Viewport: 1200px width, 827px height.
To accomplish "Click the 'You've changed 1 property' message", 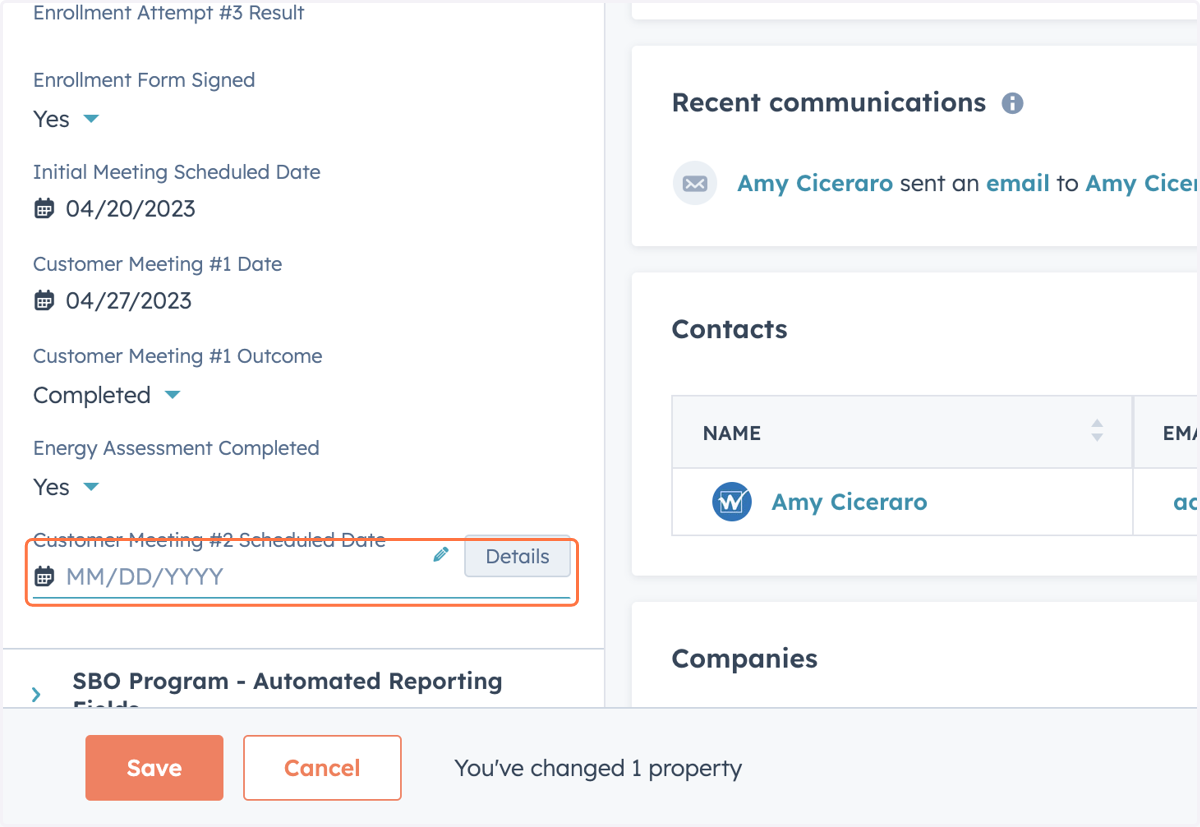I will [x=598, y=768].
